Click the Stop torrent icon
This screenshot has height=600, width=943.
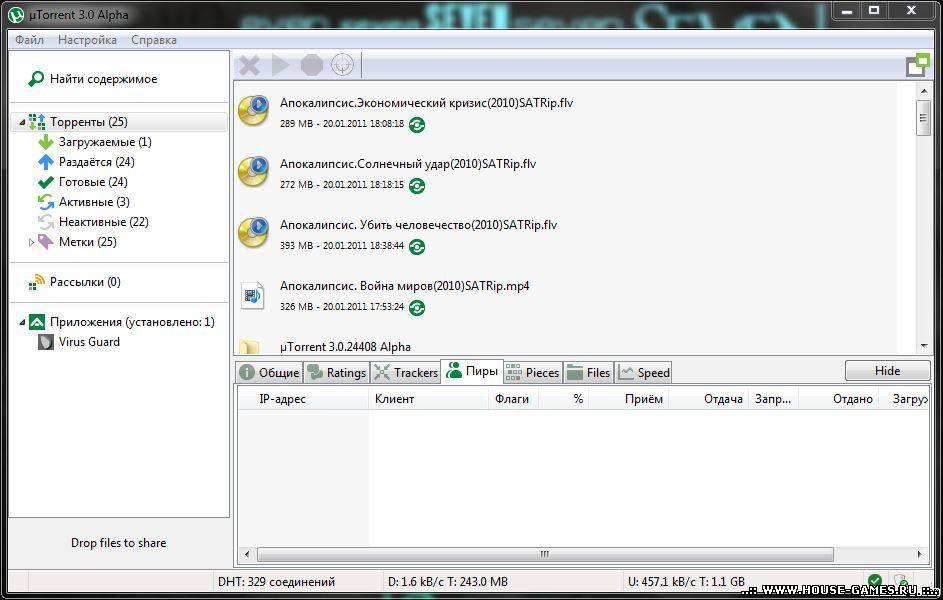coord(312,65)
